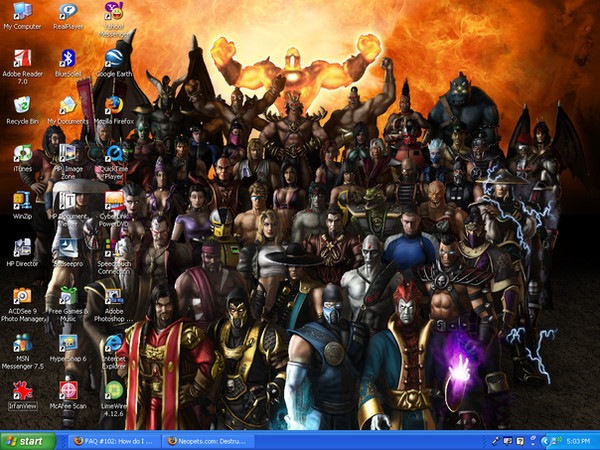This screenshot has width=600, height=450.
Task: Select the Free Games & Music icon
Action: tap(68, 304)
